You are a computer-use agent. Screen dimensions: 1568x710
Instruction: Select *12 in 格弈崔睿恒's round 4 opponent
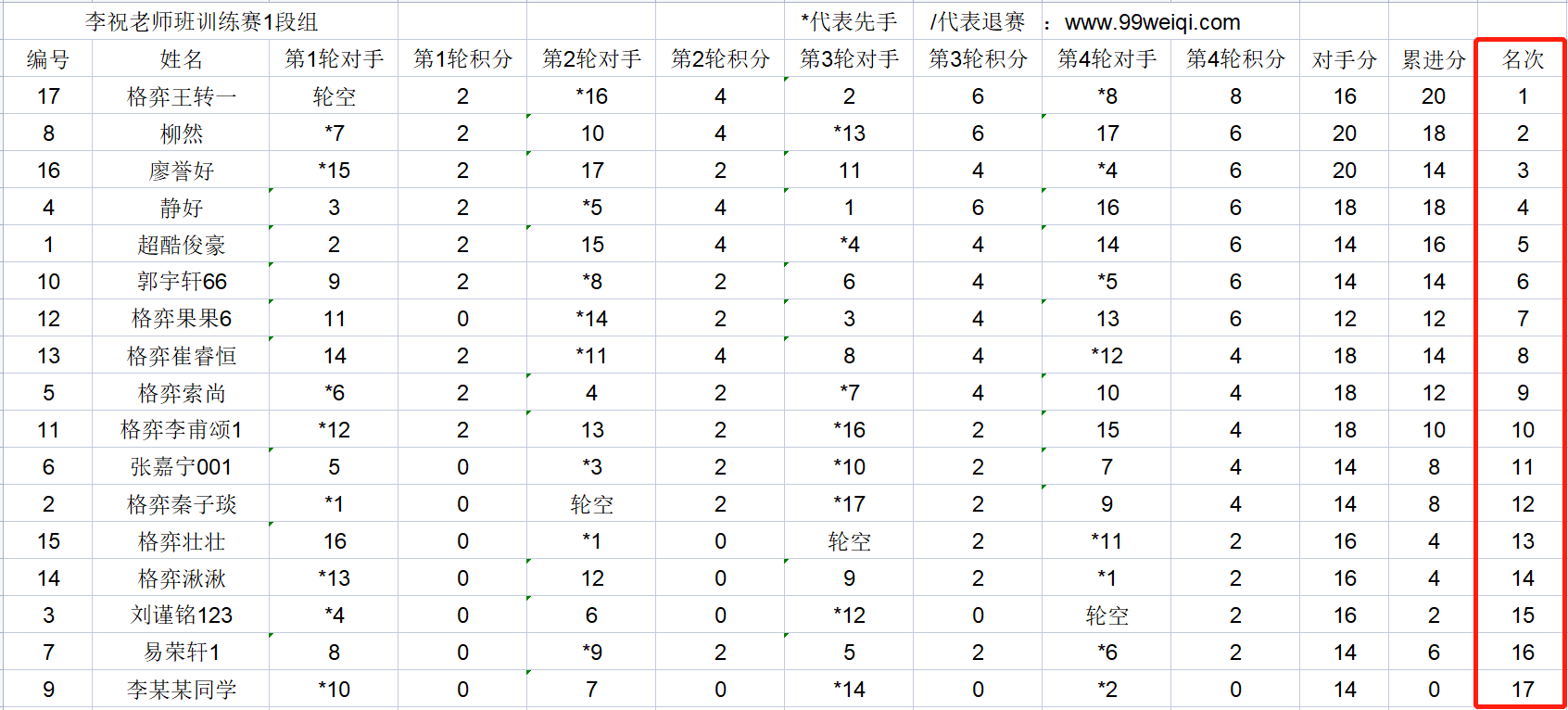pos(1106,356)
